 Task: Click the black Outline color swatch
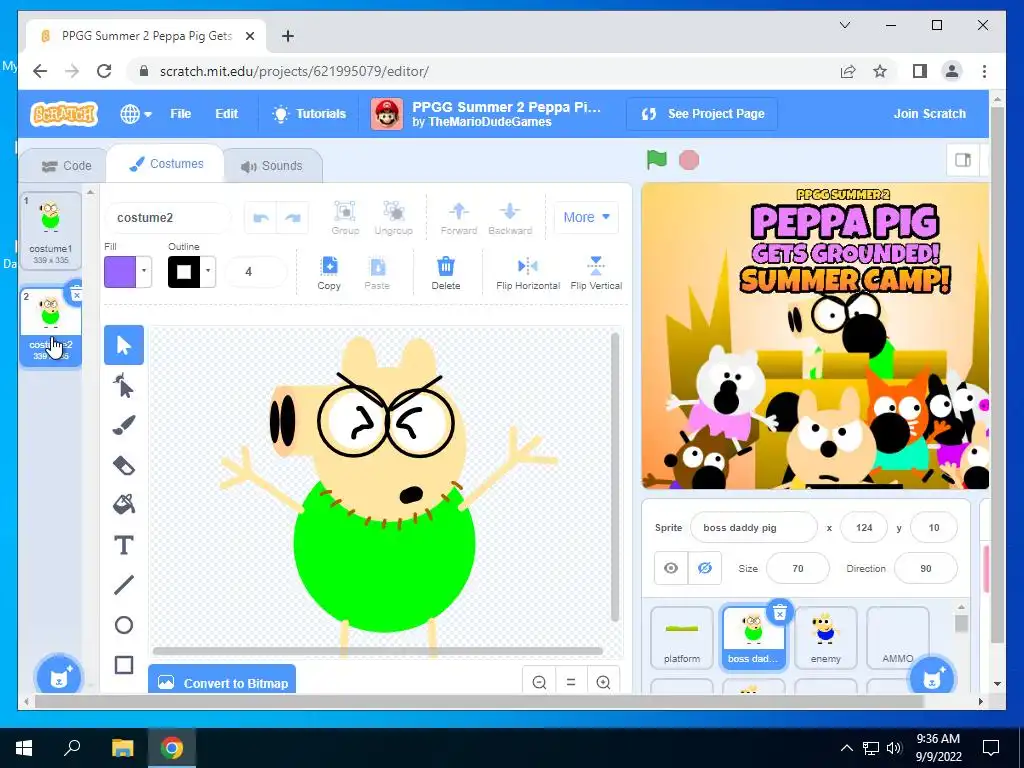pyautogui.click(x=184, y=272)
